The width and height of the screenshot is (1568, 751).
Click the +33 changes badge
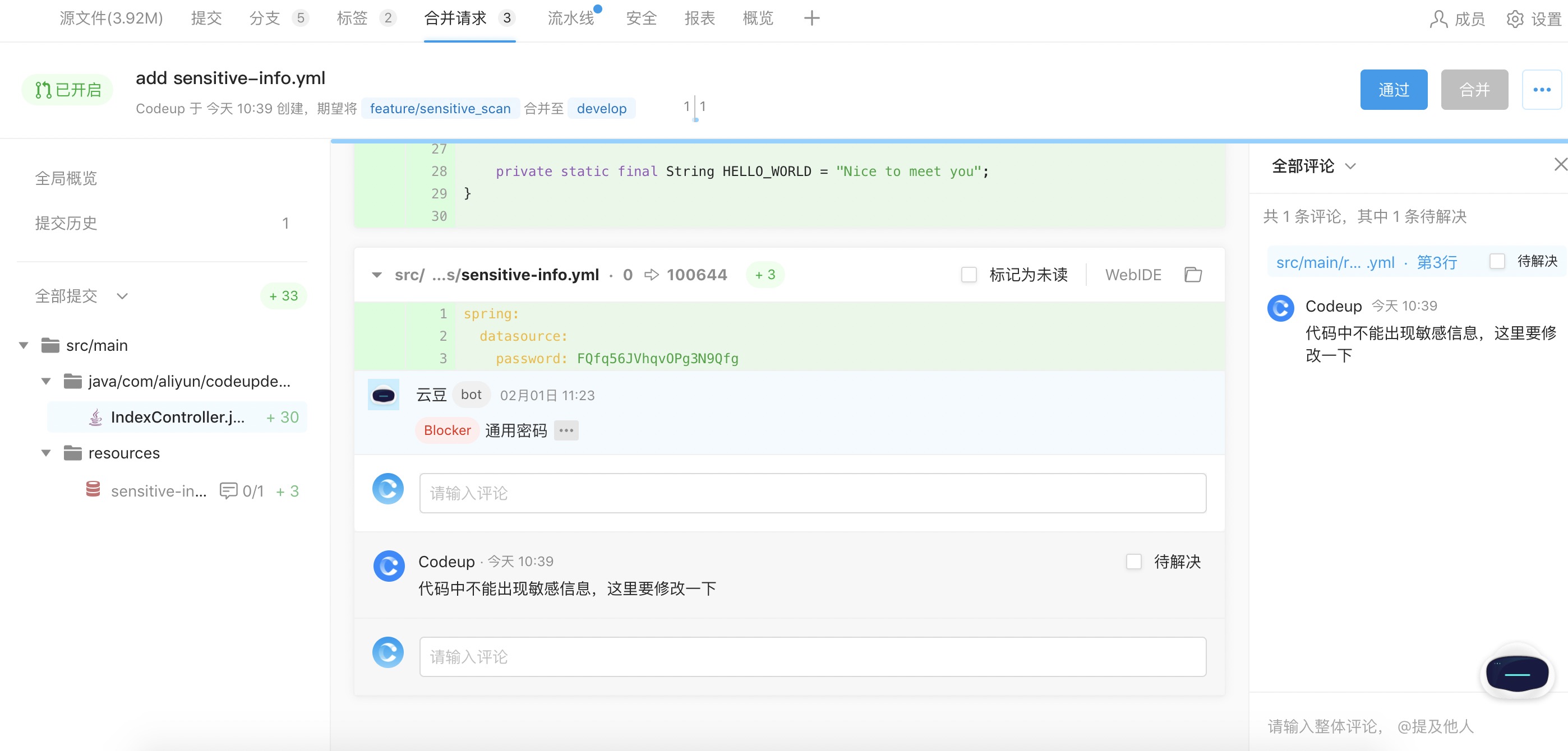pyautogui.click(x=283, y=296)
